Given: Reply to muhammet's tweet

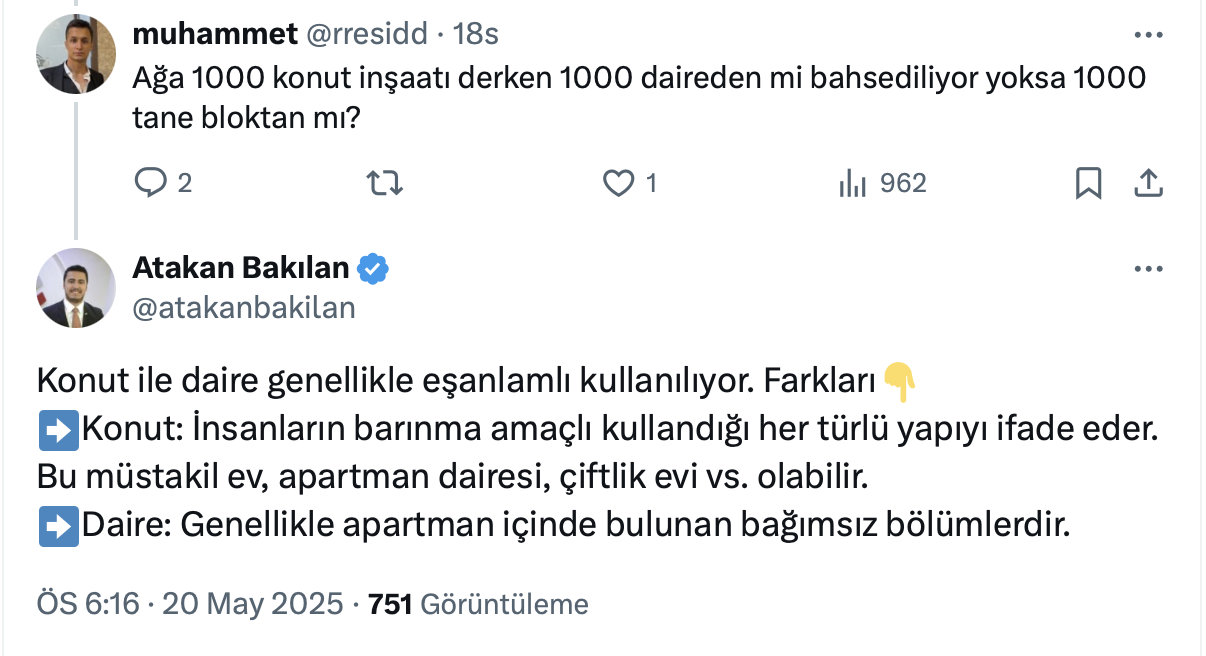Looking at the screenshot, I should tap(150, 183).
